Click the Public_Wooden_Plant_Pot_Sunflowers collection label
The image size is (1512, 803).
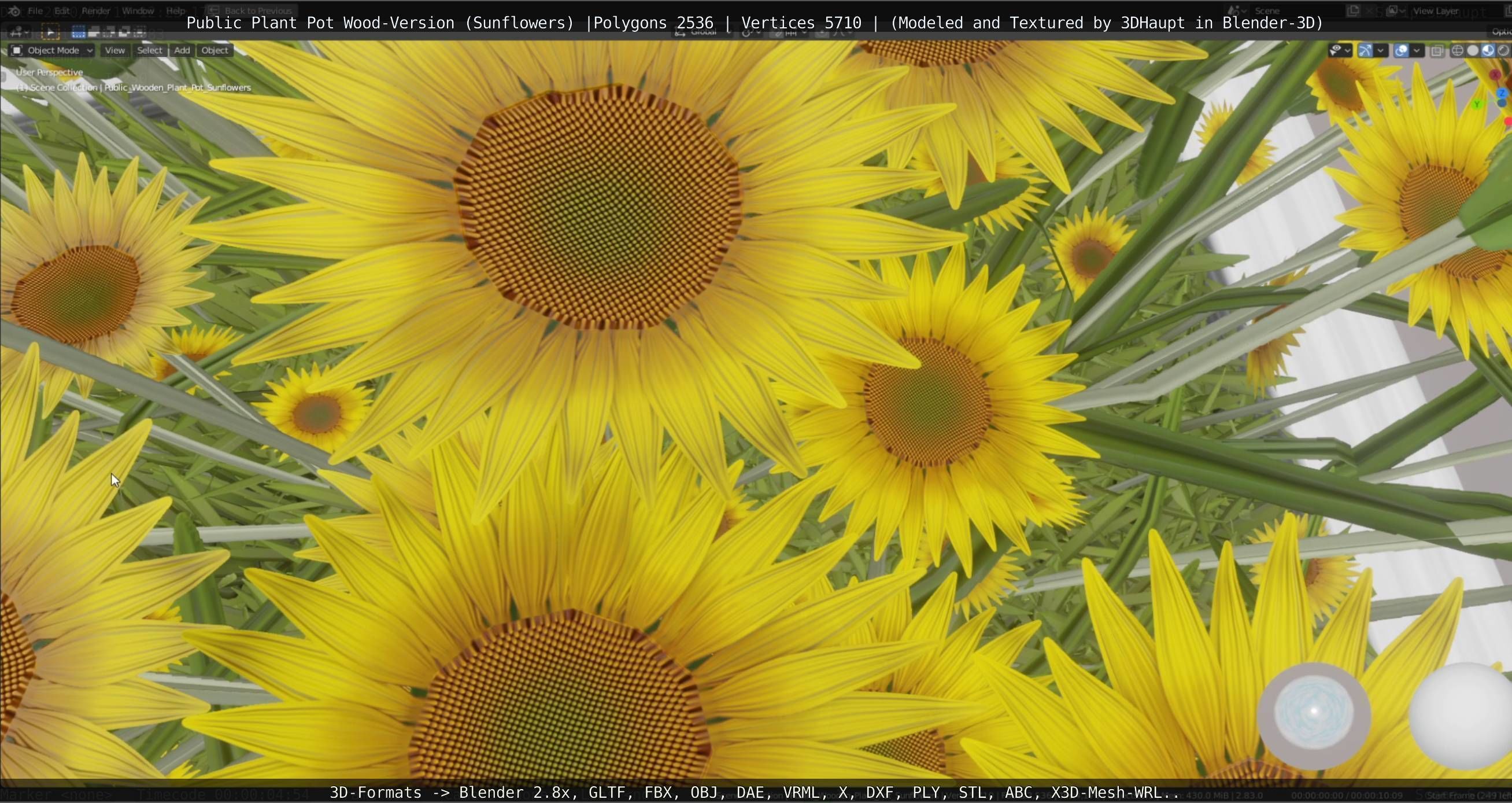coord(178,87)
